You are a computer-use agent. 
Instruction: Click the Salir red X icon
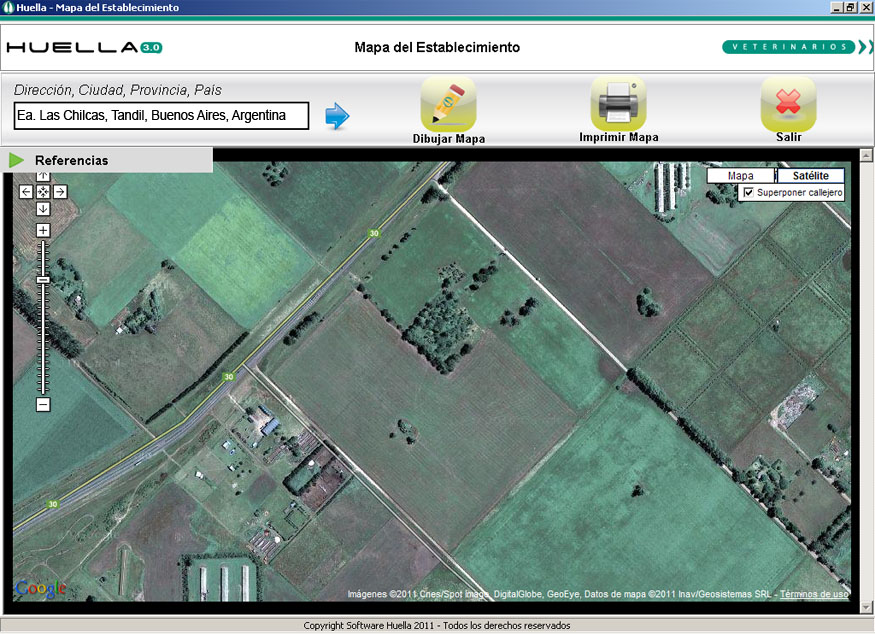tap(788, 104)
